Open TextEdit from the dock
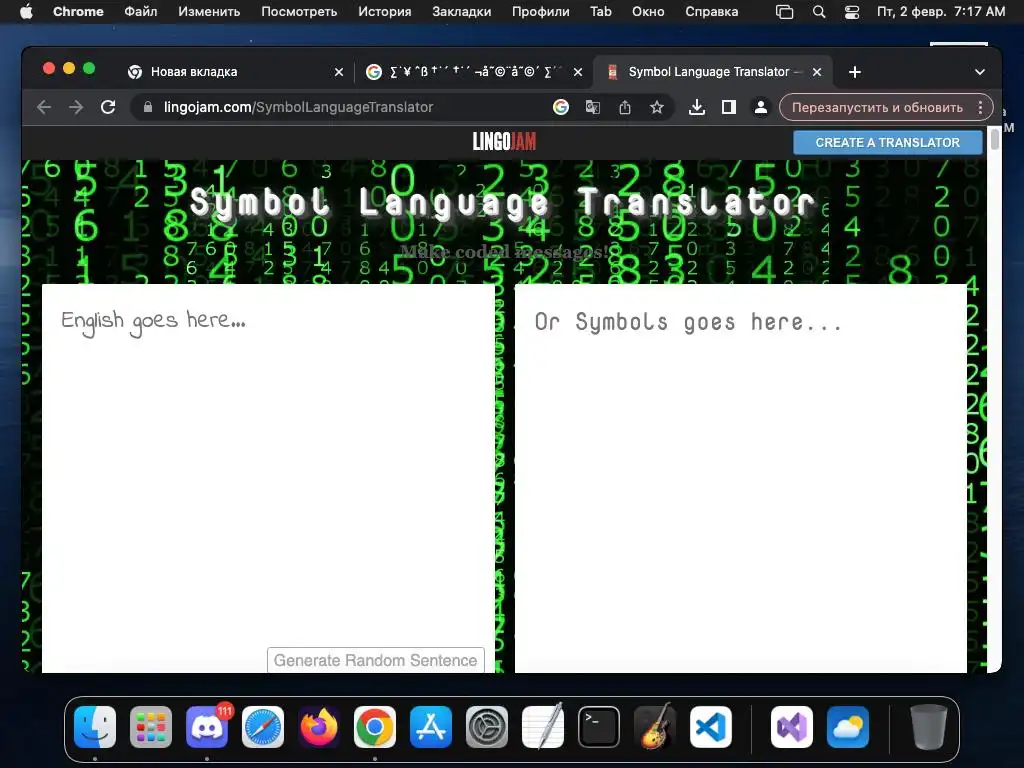 click(543, 726)
